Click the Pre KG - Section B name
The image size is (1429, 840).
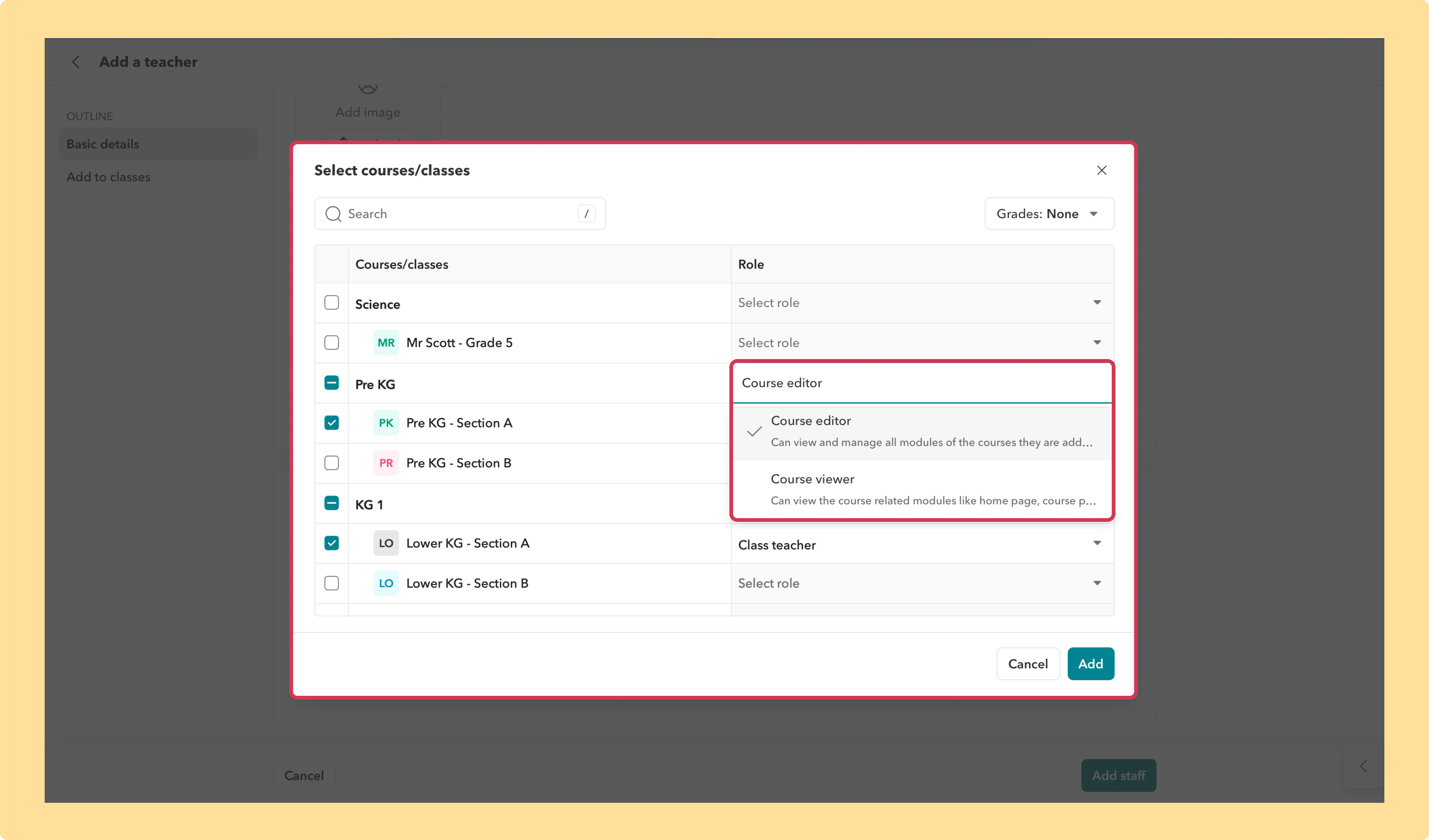(x=459, y=463)
